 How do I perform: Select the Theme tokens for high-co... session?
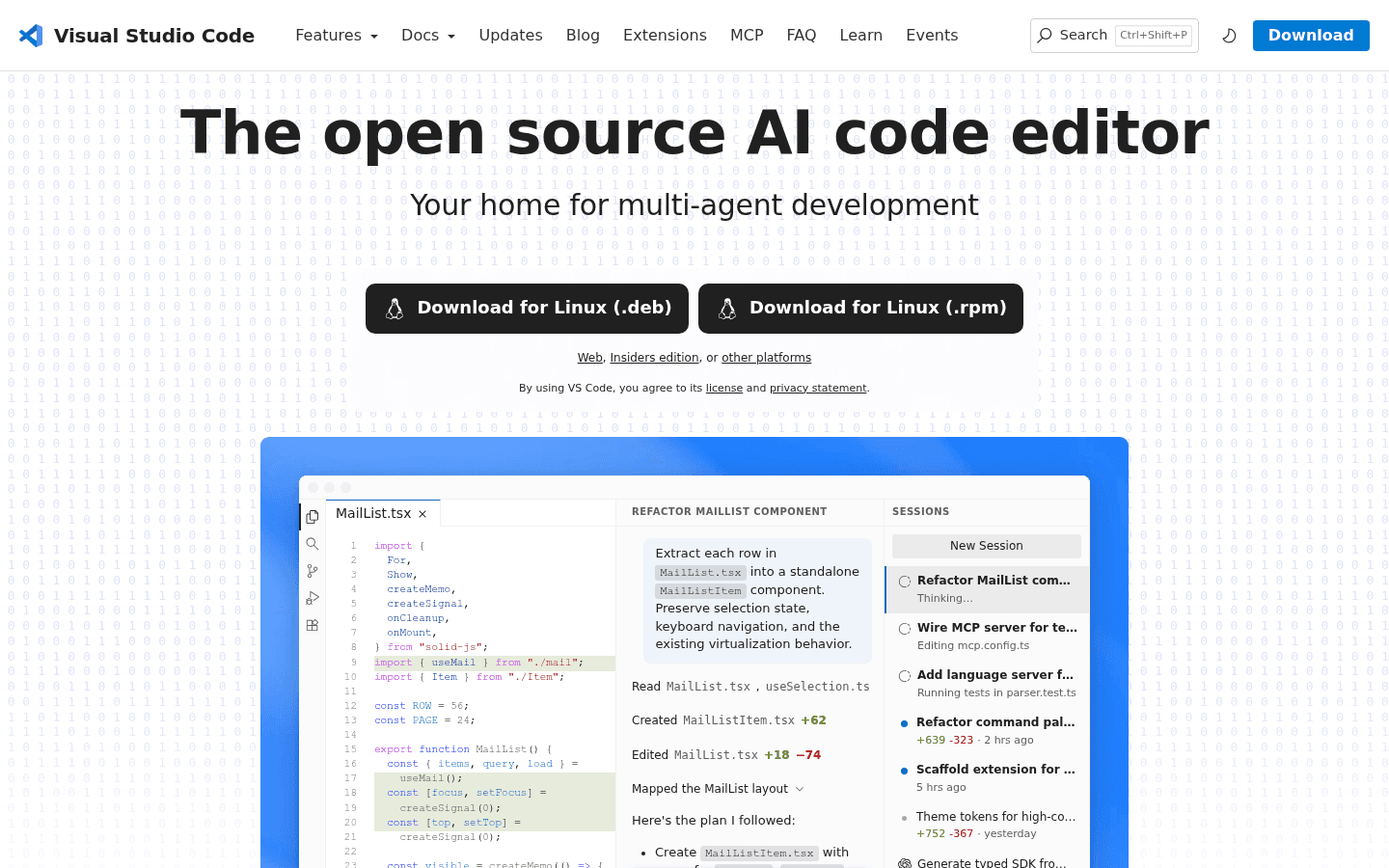click(988, 826)
